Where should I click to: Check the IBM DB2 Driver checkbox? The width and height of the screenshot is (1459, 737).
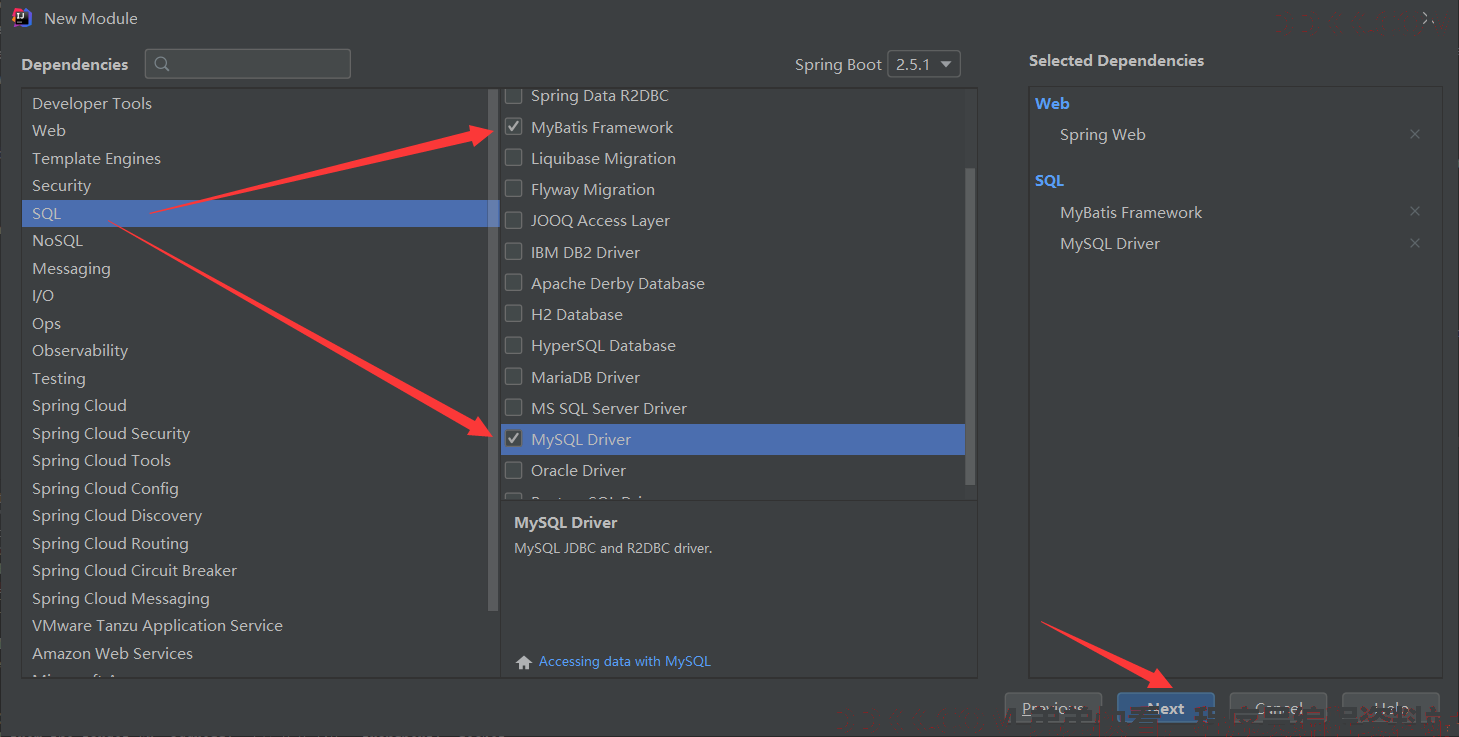[514, 252]
